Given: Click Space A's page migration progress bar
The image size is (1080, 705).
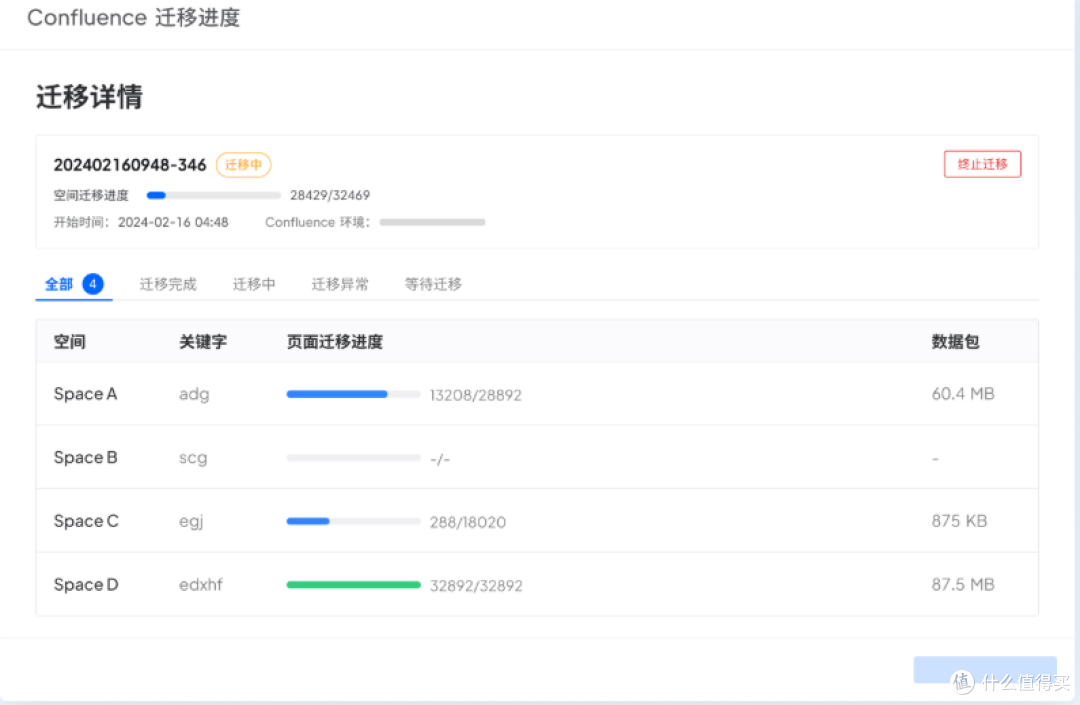Looking at the screenshot, I should pos(352,394).
